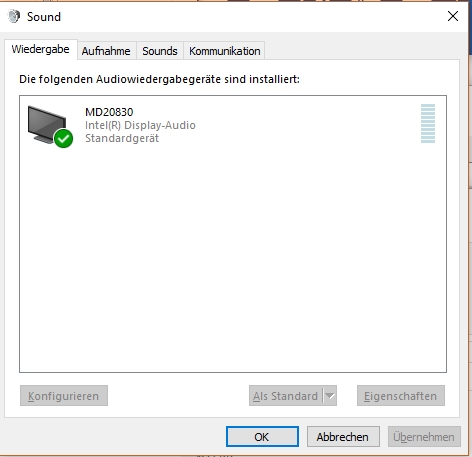Close the Sound dialog window

[x=453, y=16]
